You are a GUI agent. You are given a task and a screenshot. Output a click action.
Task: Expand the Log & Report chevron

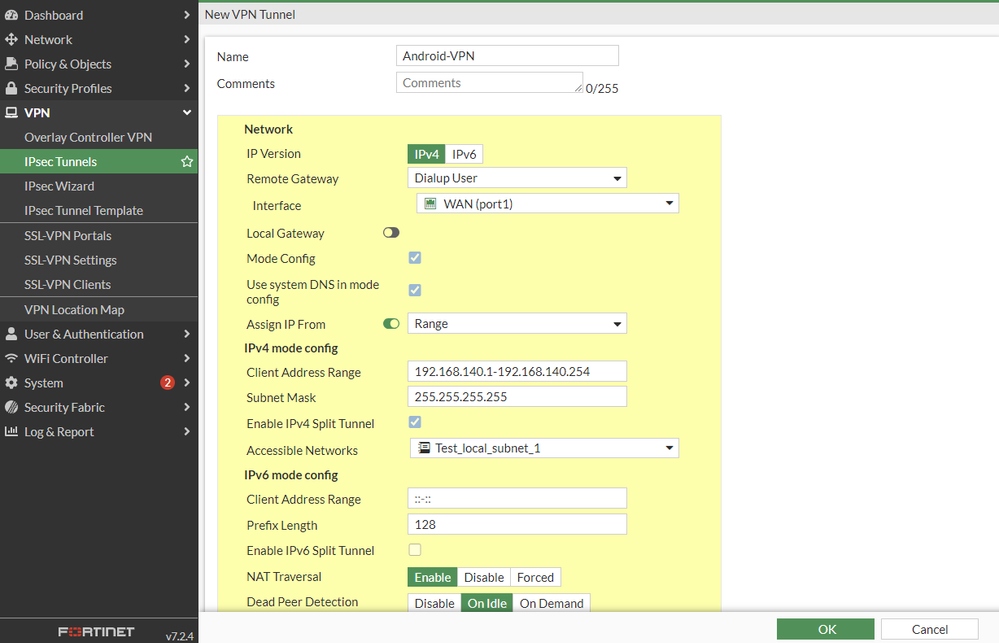pyautogui.click(x=187, y=431)
